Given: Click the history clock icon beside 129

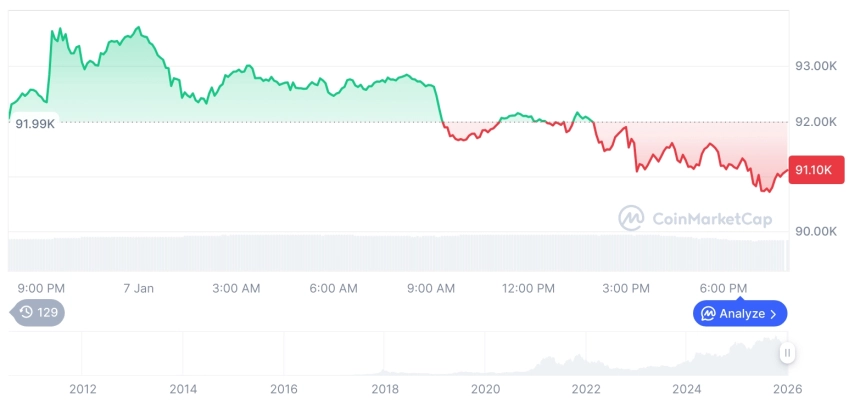Looking at the screenshot, I should (x=26, y=312).
